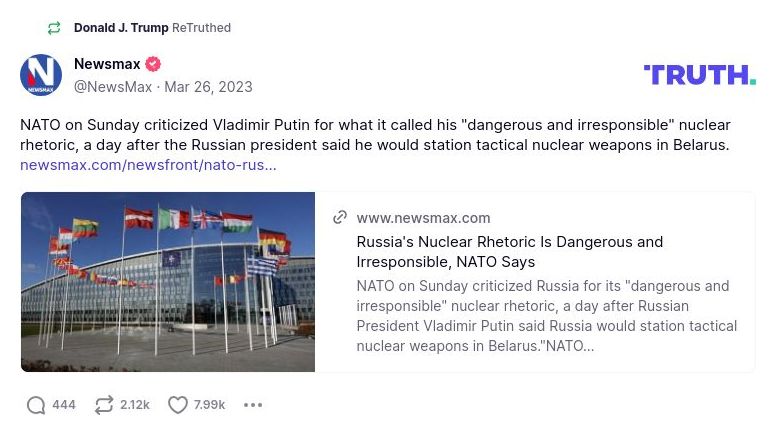Click the red verified badge next to Newsmax
The width and height of the screenshot is (777, 435).
[153, 64]
